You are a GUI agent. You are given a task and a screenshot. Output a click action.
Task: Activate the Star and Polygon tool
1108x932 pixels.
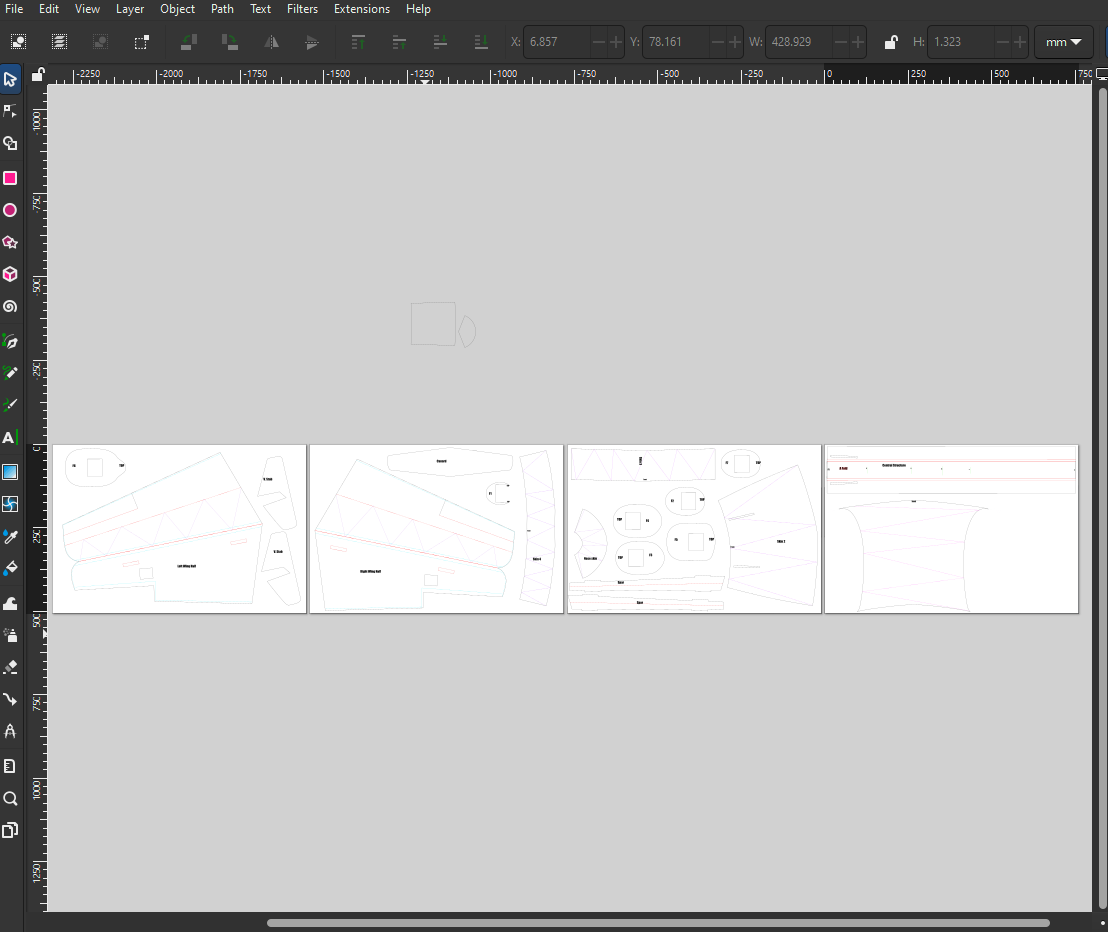(10, 243)
